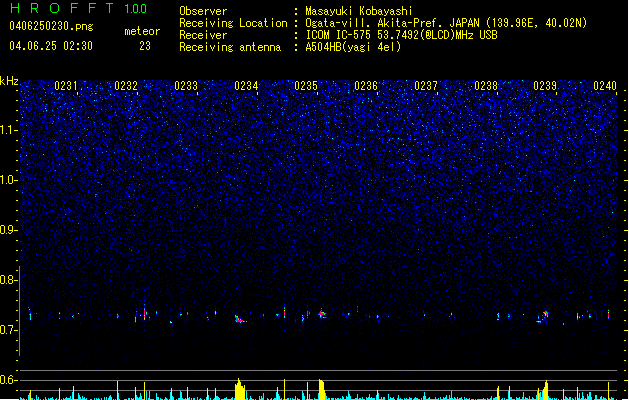Click the 0.8 kHz axis label
Image resolution: width=629 pixels, height=400 pixels.
tap(9, 280)
